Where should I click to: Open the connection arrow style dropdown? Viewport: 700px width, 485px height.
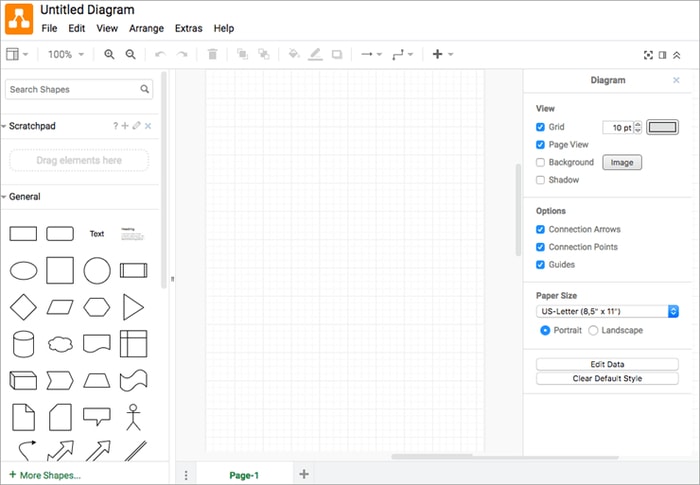(x=371, y=54)
